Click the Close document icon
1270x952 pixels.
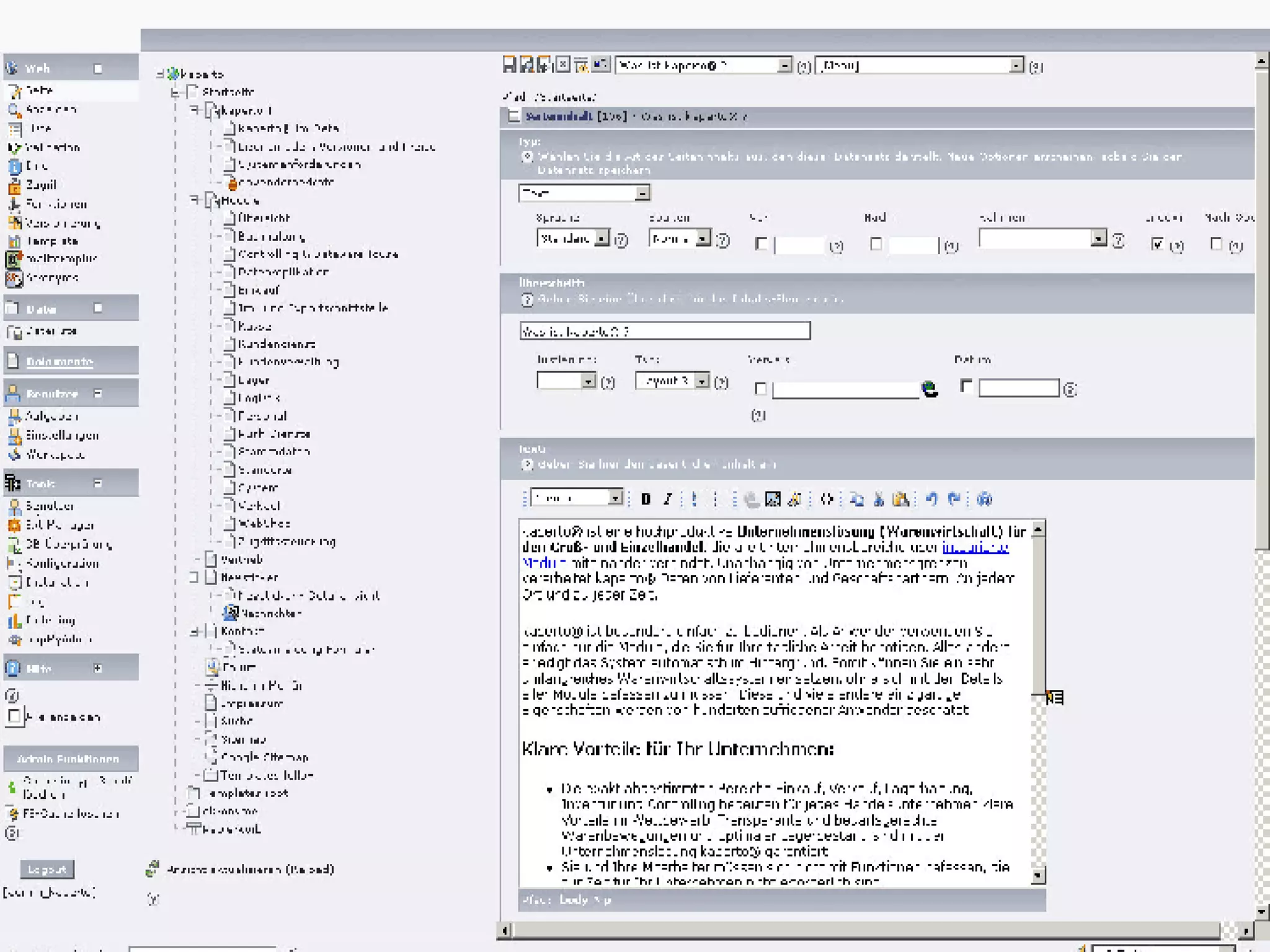(563, 65)
